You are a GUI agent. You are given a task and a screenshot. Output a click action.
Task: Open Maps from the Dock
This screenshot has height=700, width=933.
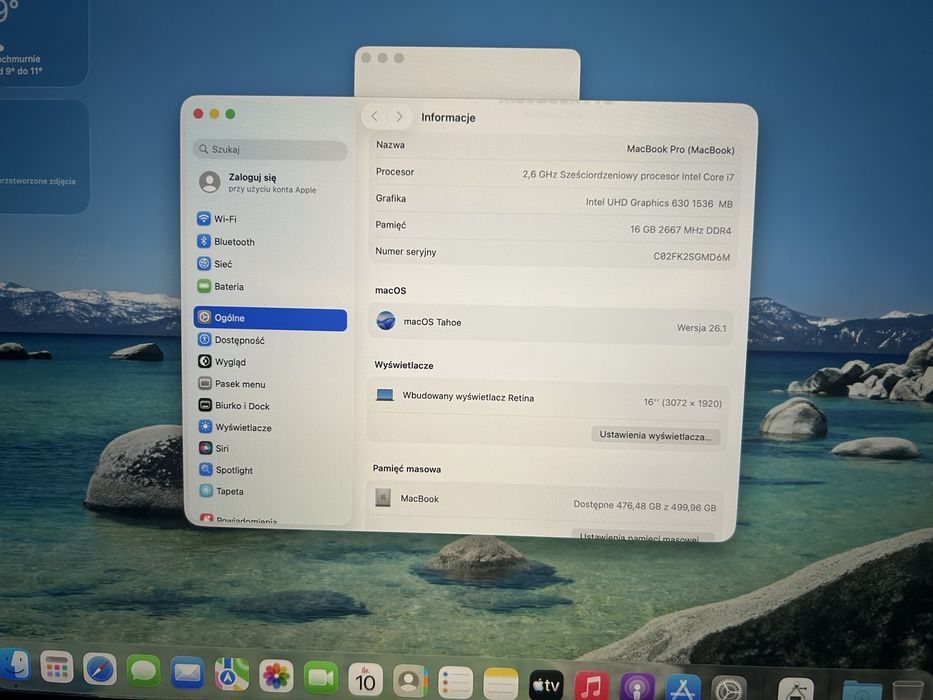pos(231,675)
